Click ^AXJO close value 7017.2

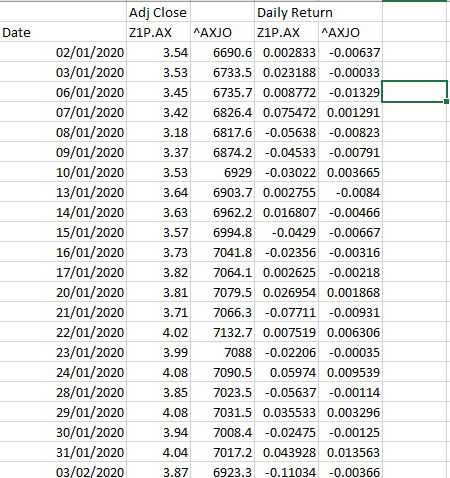point(222,452)
